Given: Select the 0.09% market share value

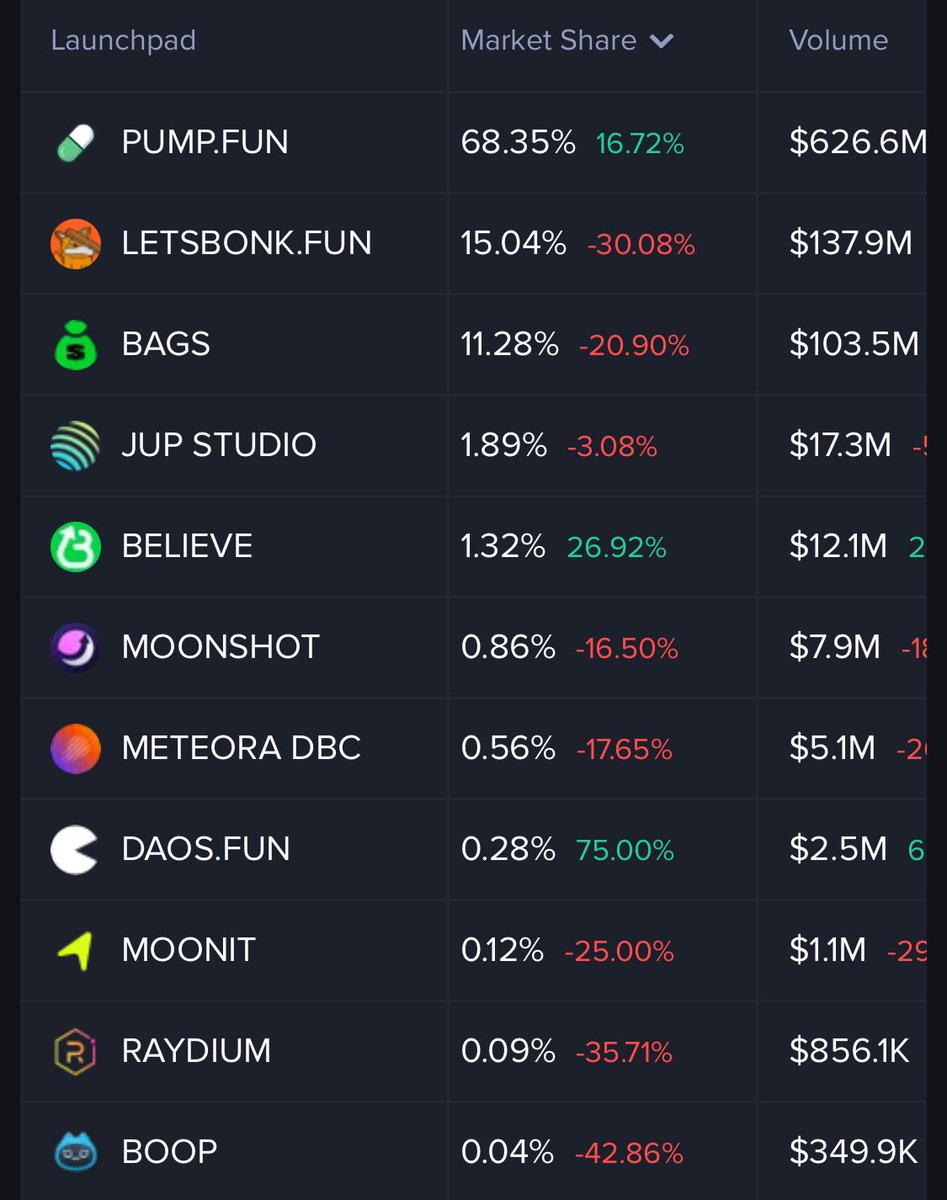Looking at the screenshot, I should (x=508, y=1051).
